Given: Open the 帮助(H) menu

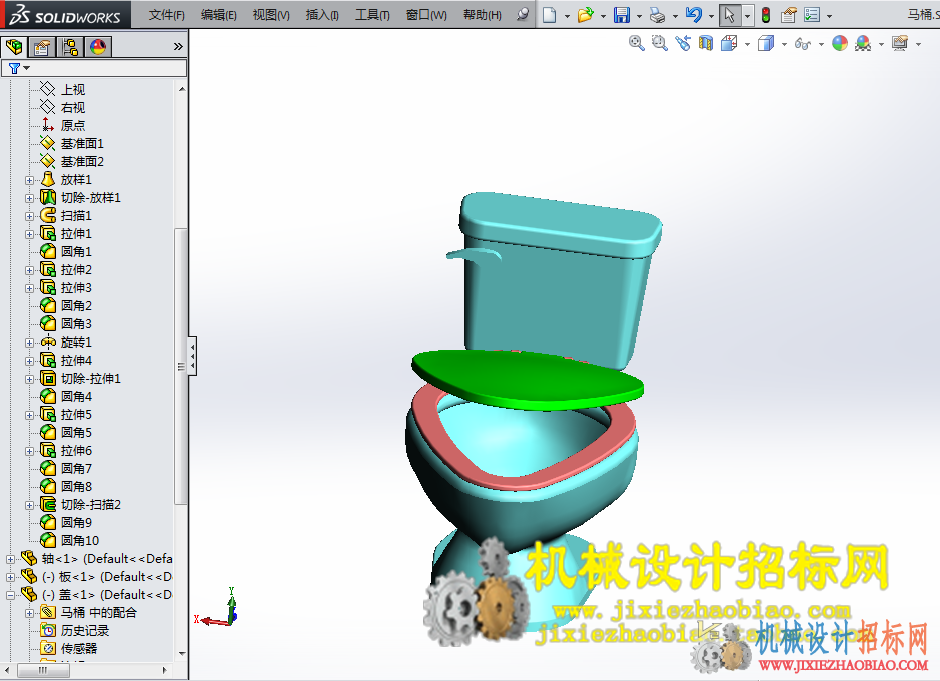Looking at the screenshot, I should coord(483,15).
